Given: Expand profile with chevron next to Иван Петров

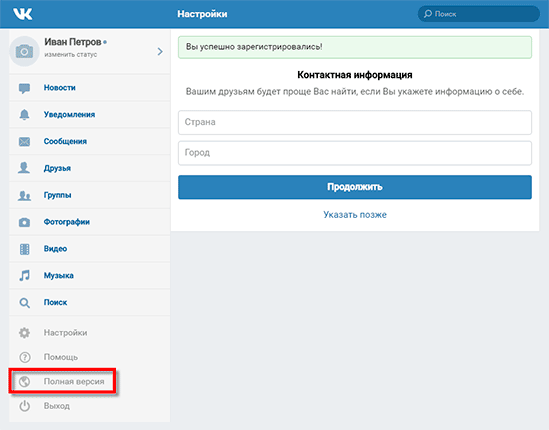Looking at the screenshot, I should pos(160,51).
